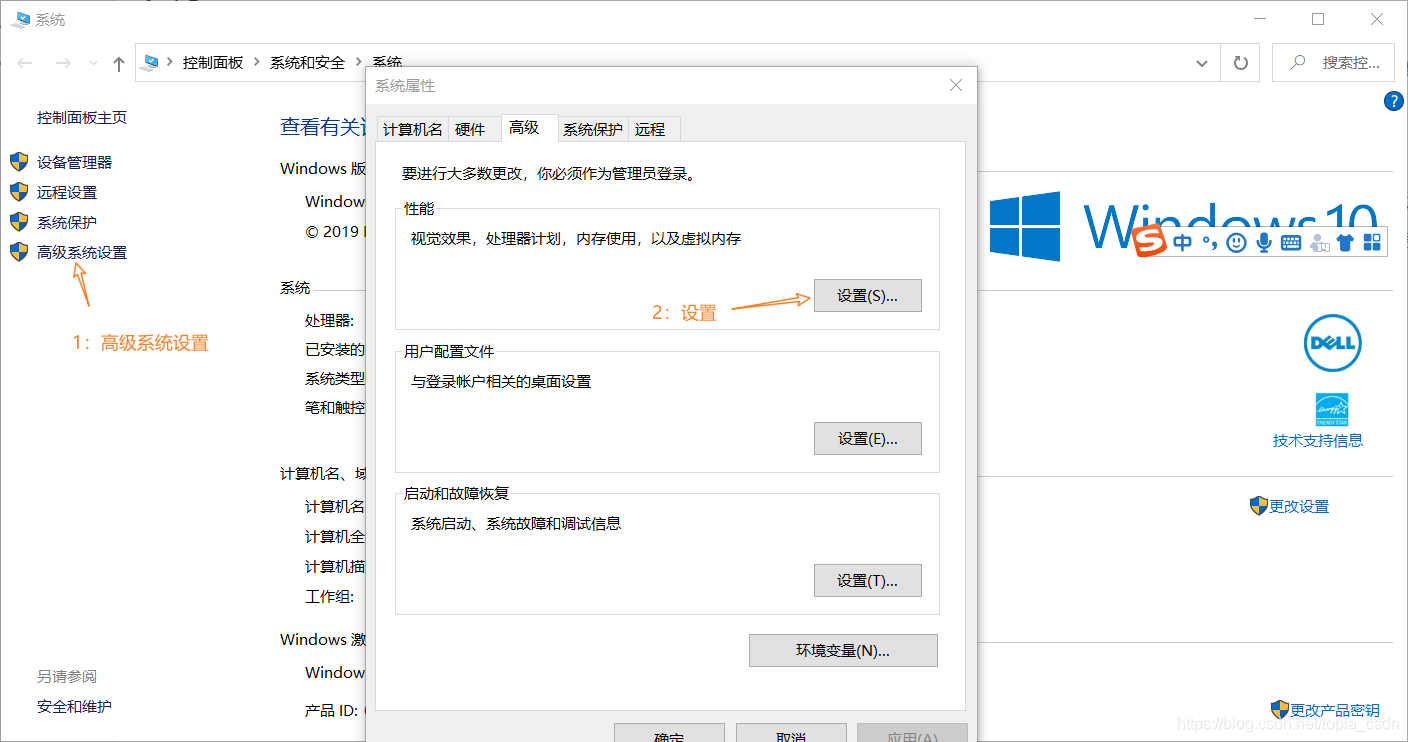Close the System Properties dialog
This screenshot has height=742, width=1408.
click(x=956, y=86)
